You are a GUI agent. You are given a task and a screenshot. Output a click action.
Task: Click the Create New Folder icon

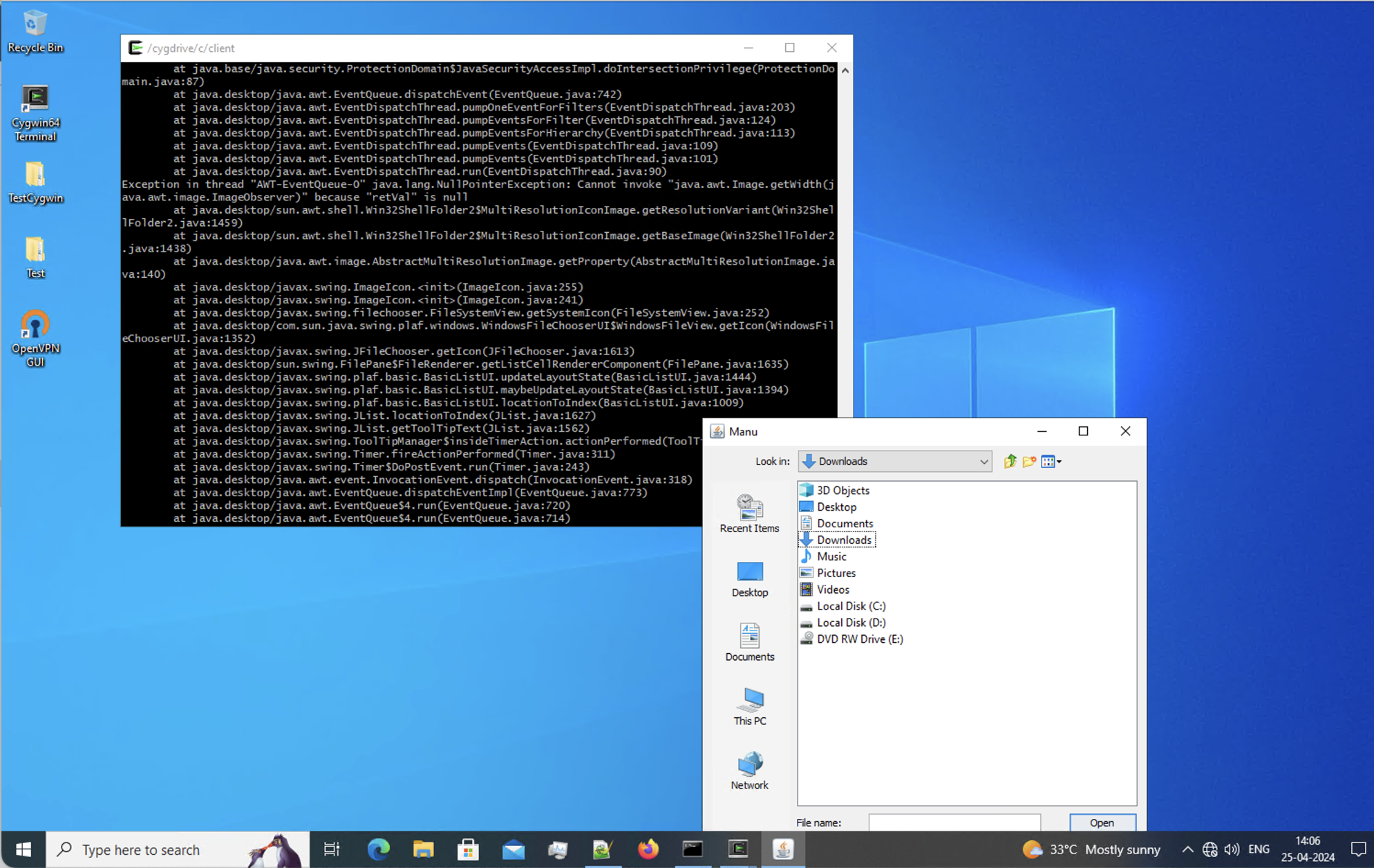(x=1029, y=462)
